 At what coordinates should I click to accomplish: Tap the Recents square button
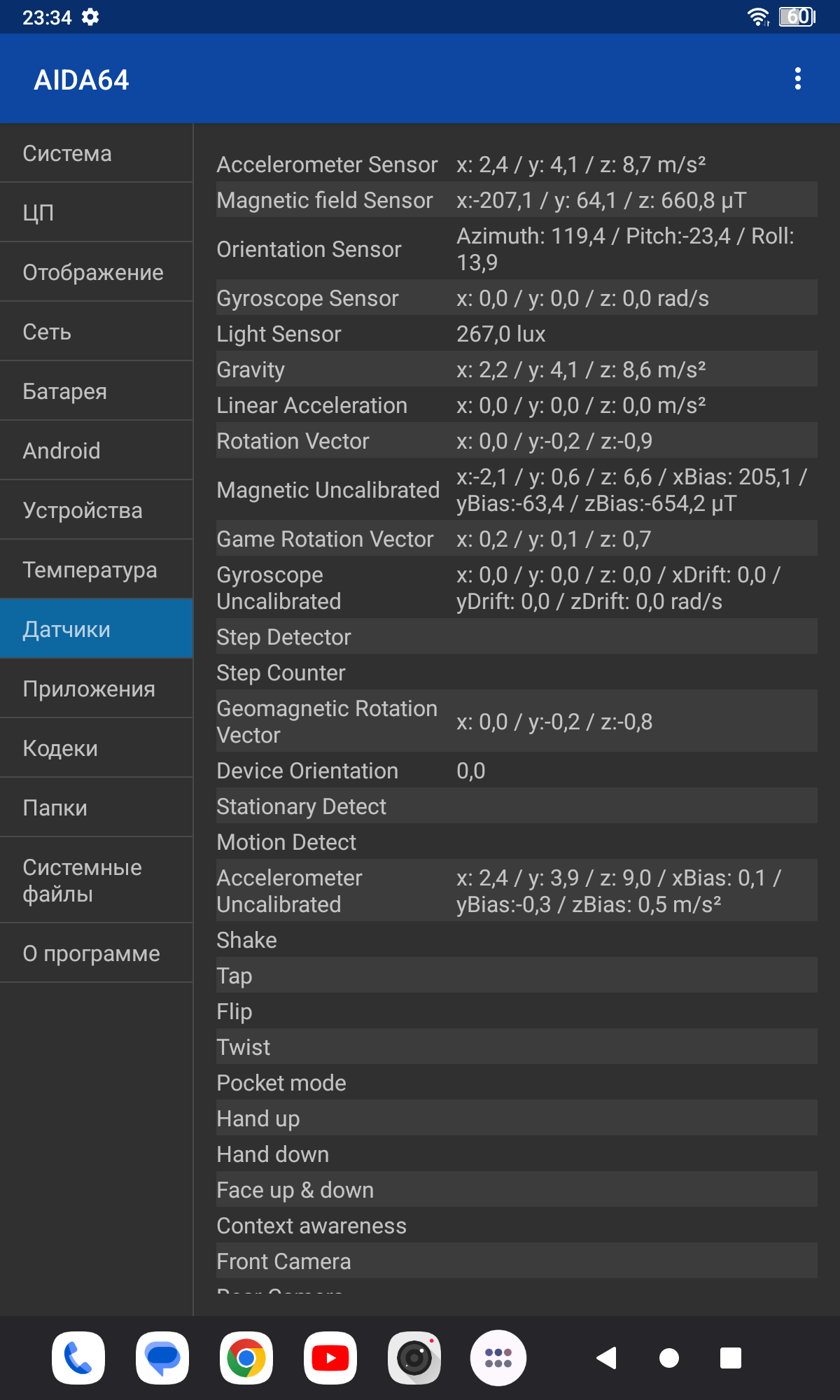tap(731, 1358)
